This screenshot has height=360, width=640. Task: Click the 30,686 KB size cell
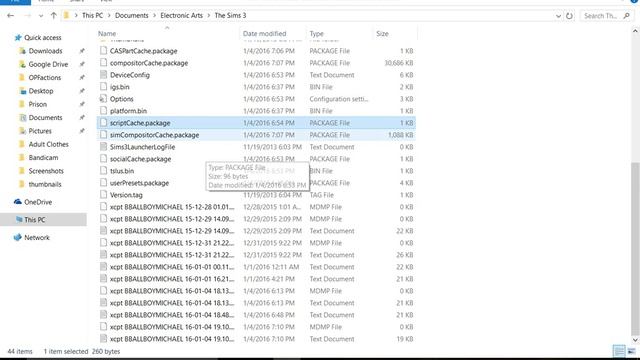(399, 63)
